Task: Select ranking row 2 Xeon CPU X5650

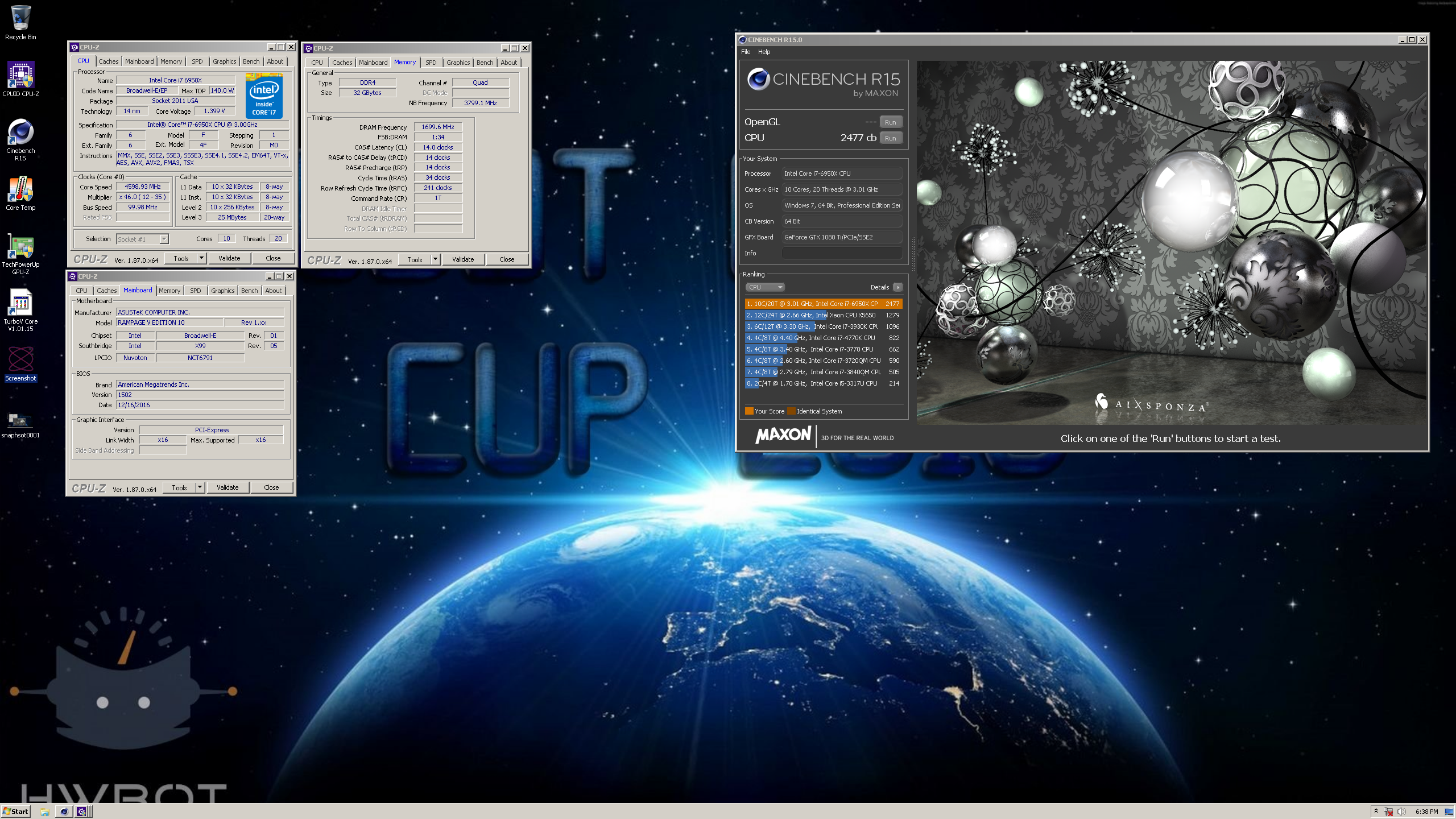Action: pyautogui.click(x=823, y=315)
